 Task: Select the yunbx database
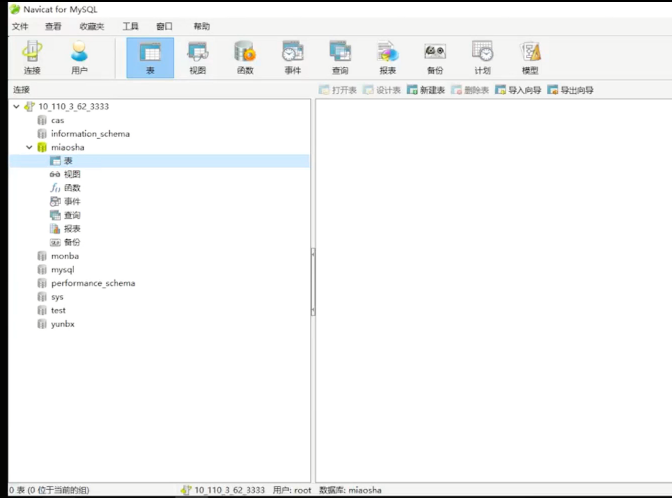coord(63,324)
